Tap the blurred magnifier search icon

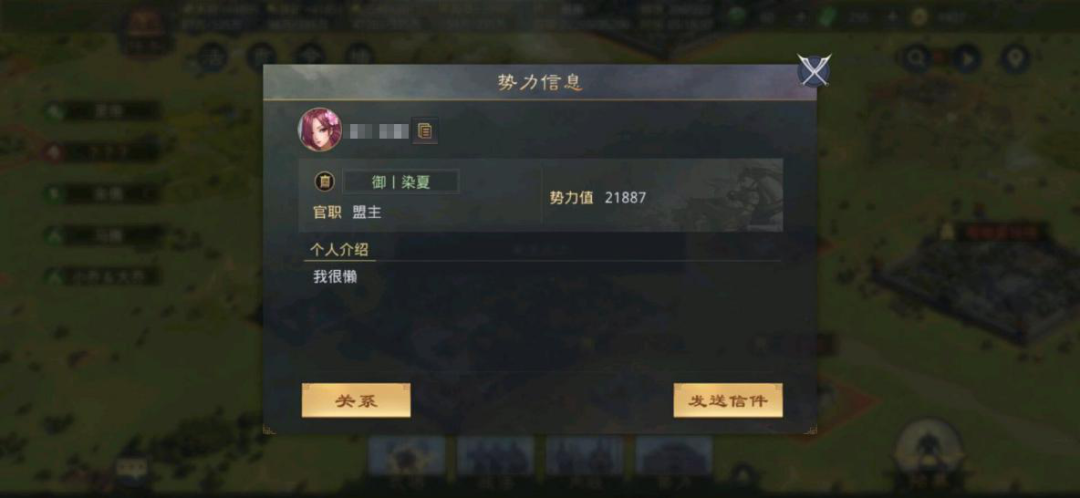click(917, 59)
